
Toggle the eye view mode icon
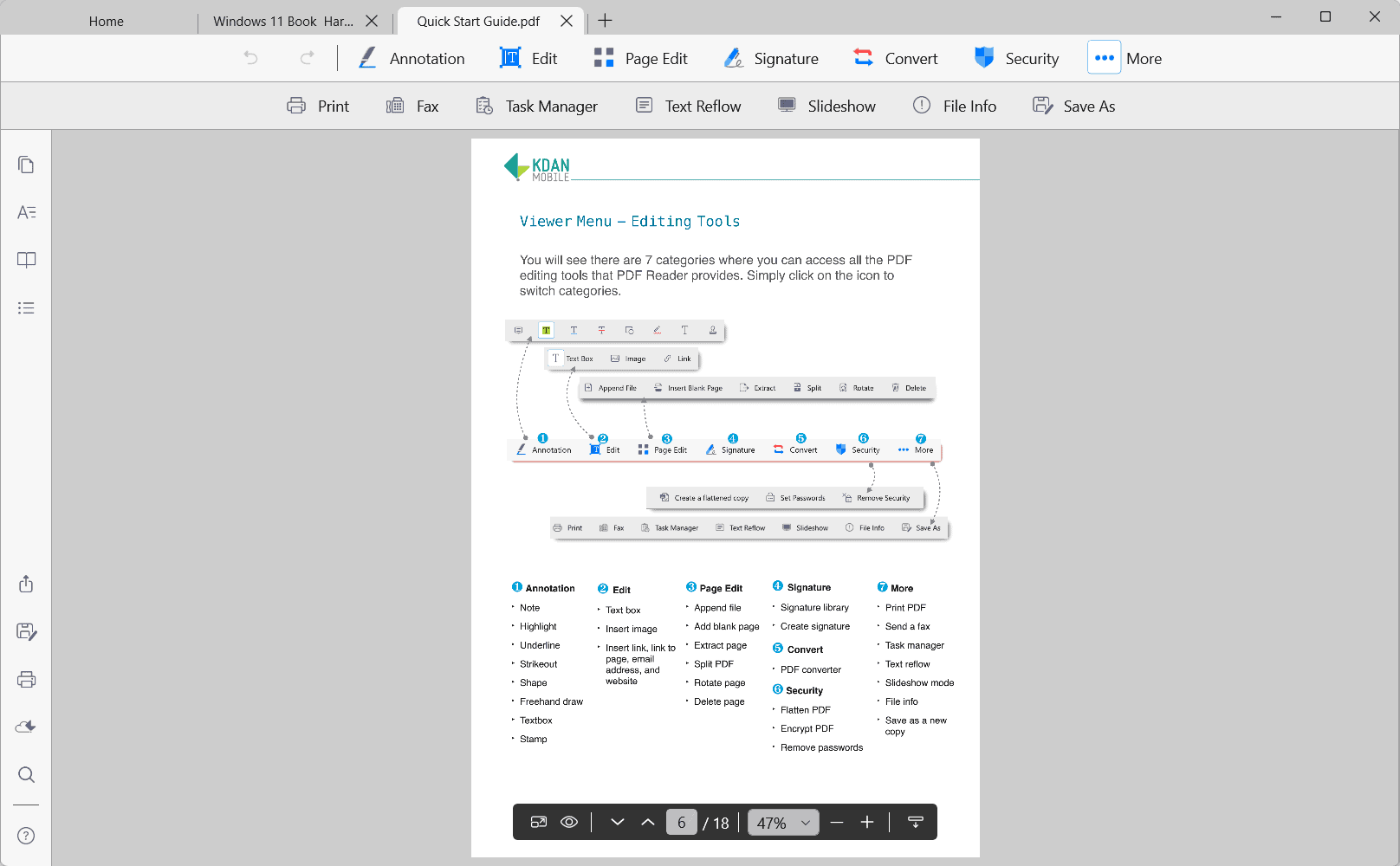[x=569, y=822]
